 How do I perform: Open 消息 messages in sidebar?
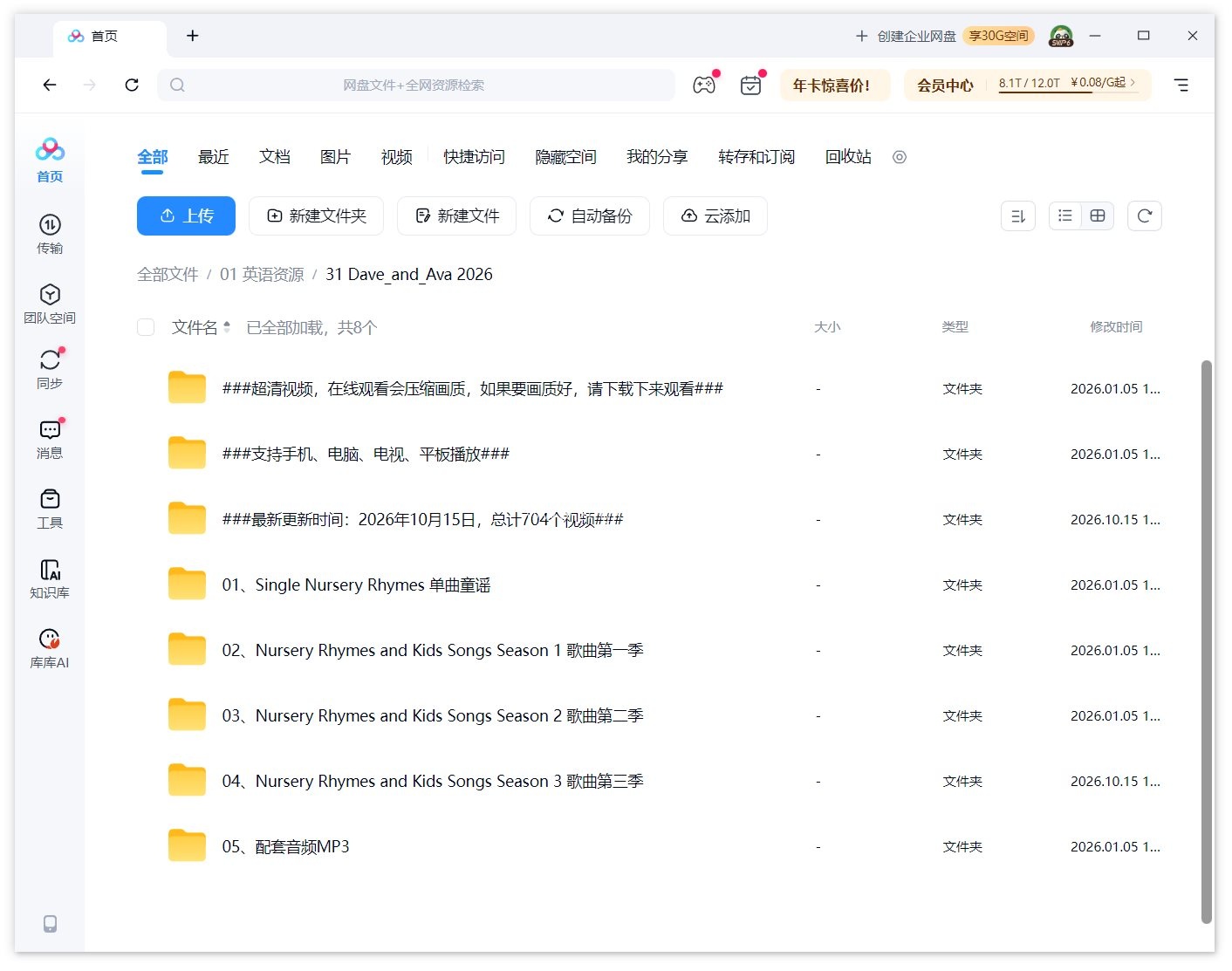50,439
